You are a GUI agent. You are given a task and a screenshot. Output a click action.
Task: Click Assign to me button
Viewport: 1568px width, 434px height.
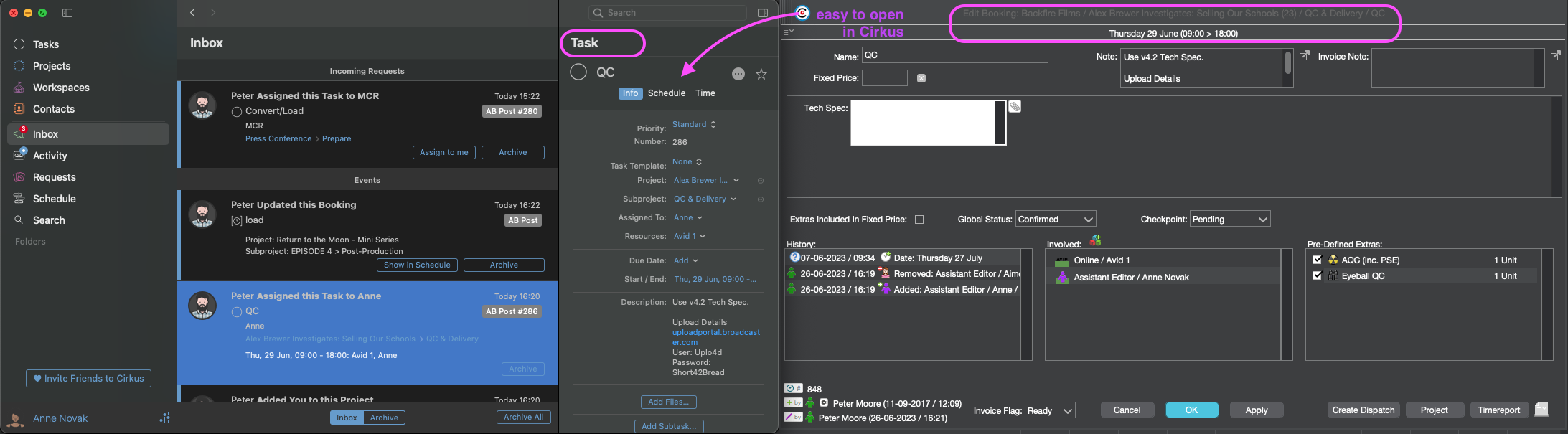443,152
